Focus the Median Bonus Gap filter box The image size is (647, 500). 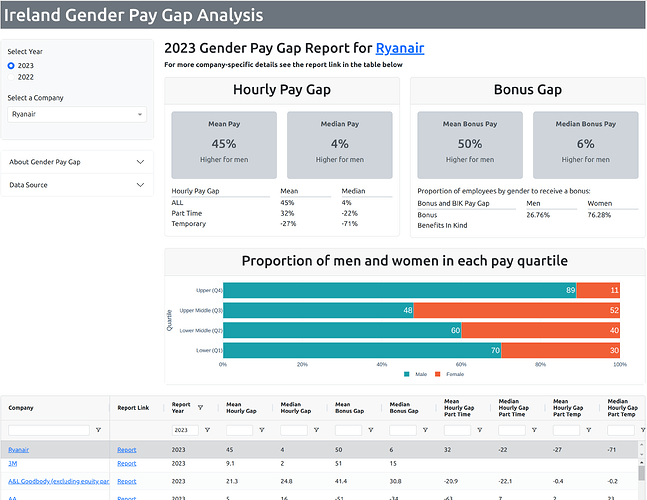[x=403, y=430]
